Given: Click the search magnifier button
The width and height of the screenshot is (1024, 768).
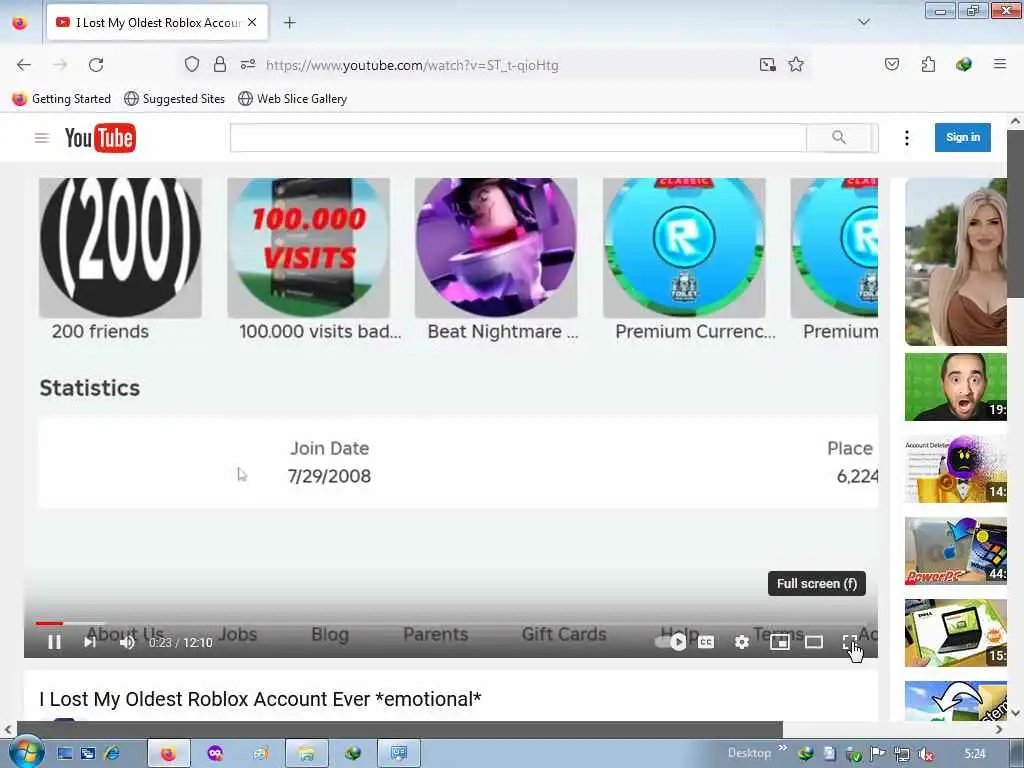Looking at the screenshot, I should point(839,138).
